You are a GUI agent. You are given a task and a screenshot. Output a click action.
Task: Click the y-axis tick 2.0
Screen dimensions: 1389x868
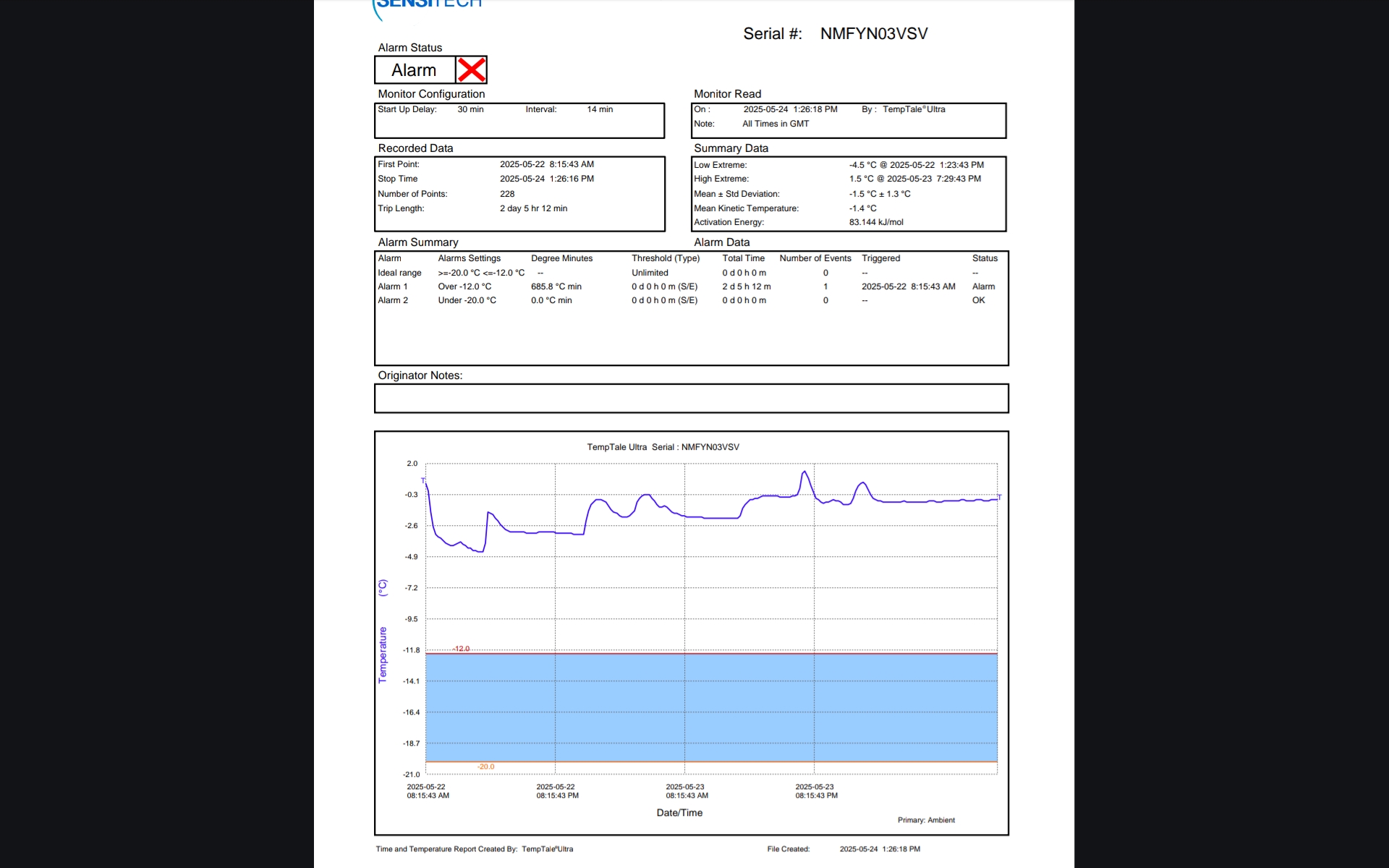click(412, 464)
